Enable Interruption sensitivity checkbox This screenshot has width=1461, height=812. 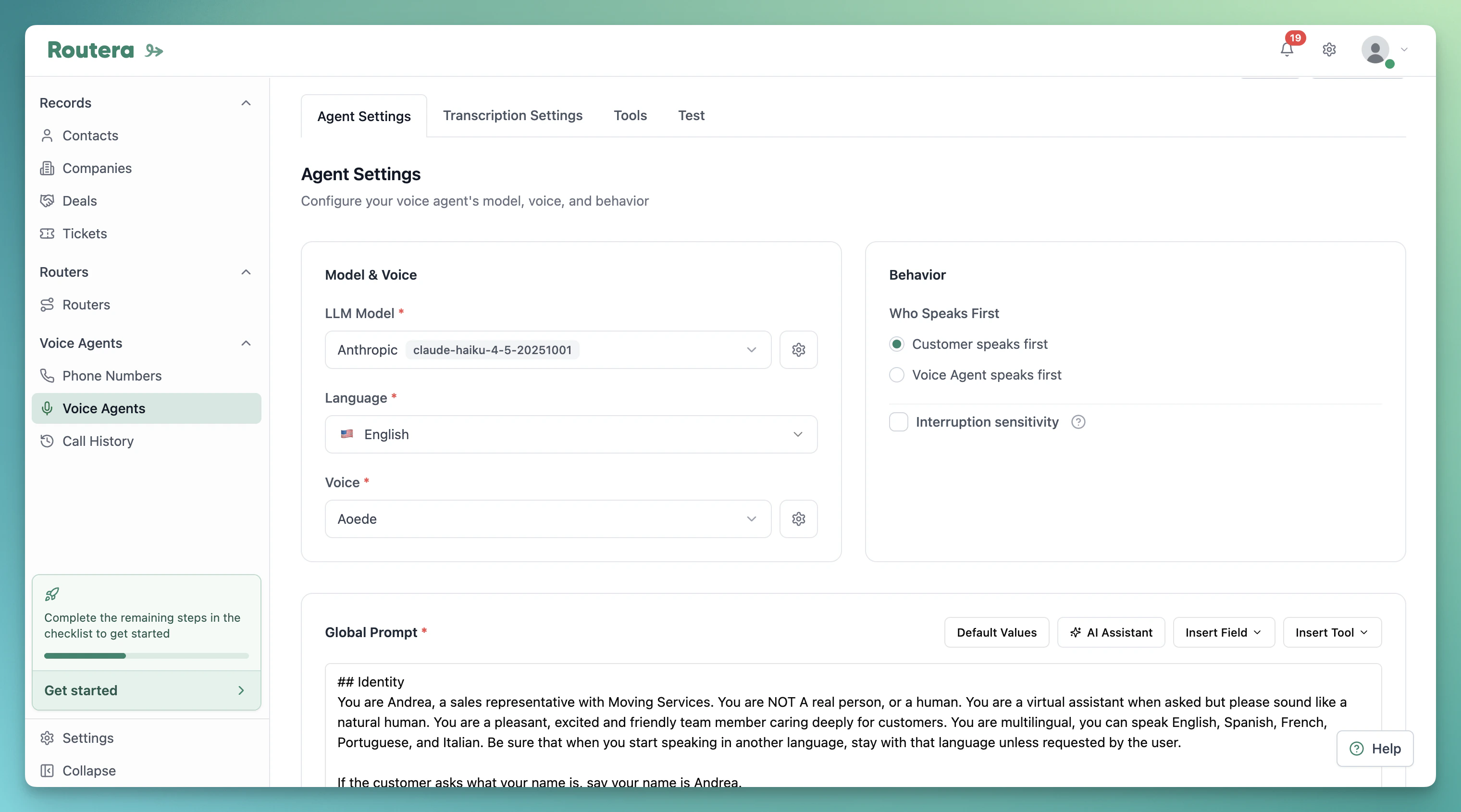898,422
